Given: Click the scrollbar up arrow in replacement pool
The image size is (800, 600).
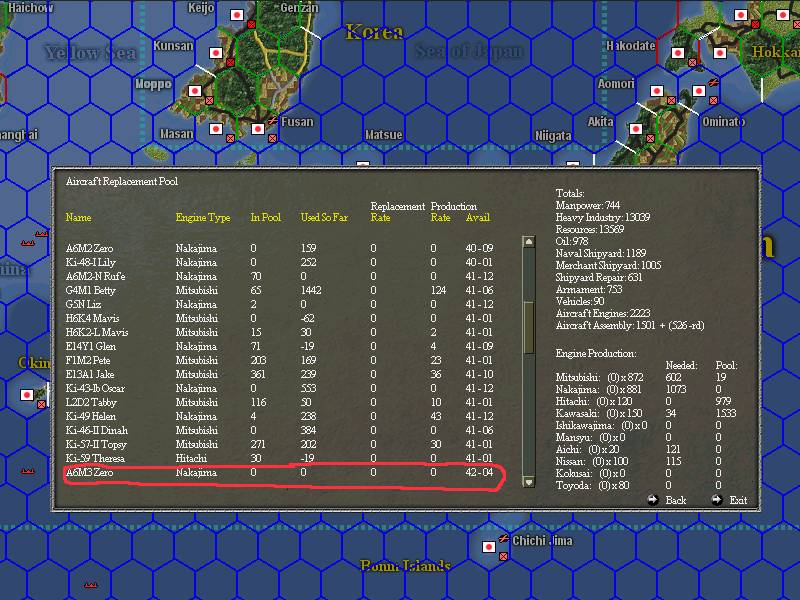Looking at the screenshot, I should (x=529, y=241).
